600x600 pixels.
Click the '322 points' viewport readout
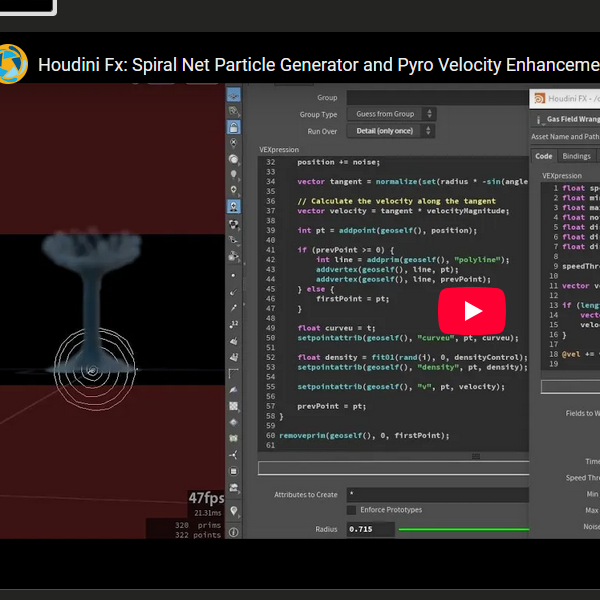(198, 535)
